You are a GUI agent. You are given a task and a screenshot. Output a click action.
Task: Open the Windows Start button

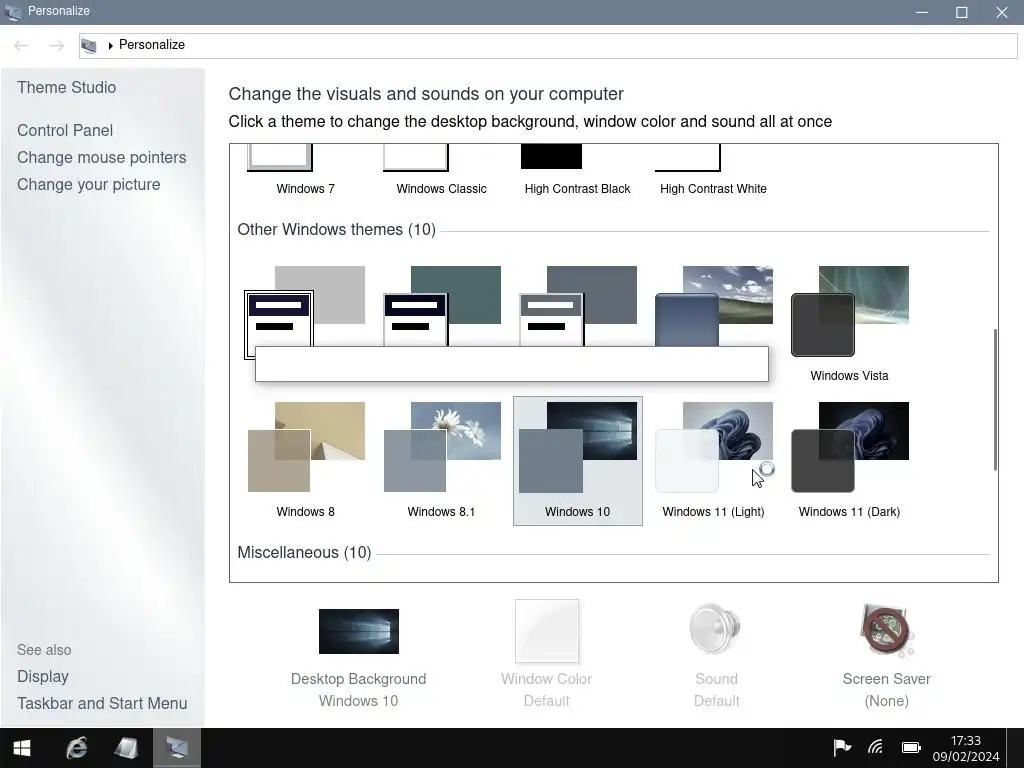click(22, 748)
